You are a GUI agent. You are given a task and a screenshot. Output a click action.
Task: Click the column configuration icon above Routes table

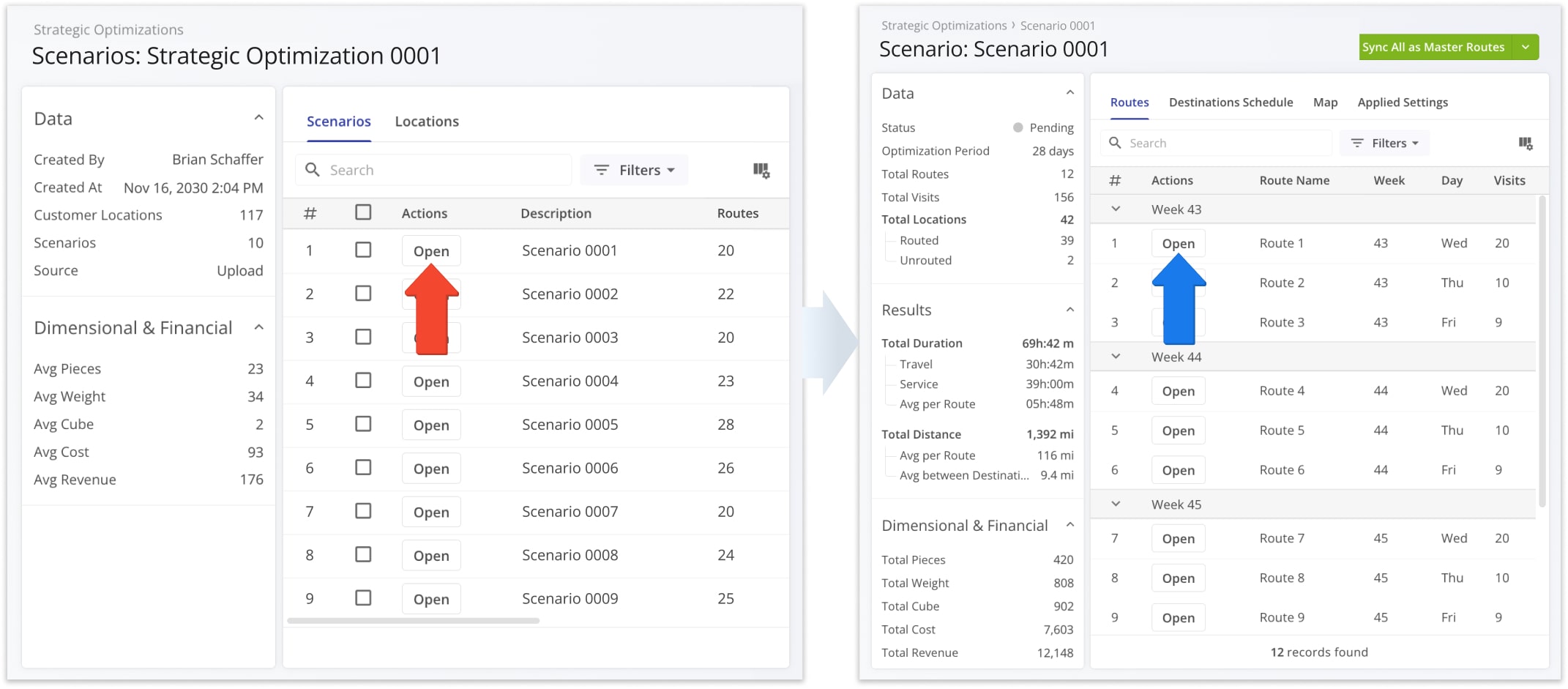[x=1527, y=144]
